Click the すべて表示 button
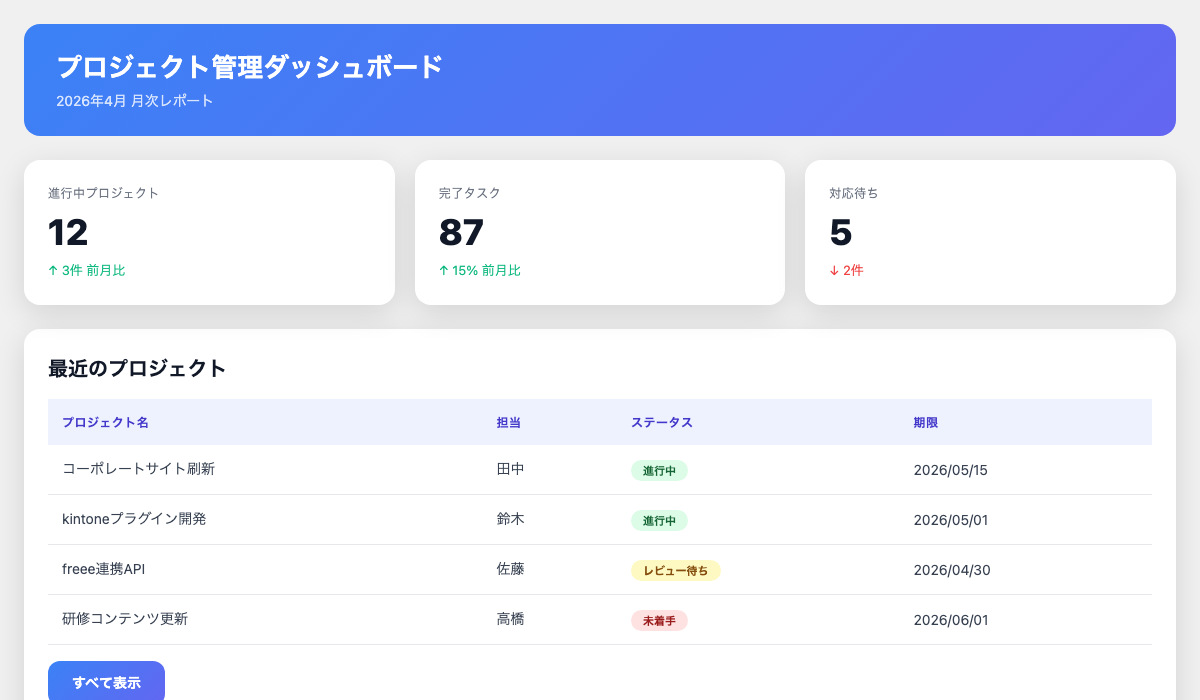 tap(107, 681)
